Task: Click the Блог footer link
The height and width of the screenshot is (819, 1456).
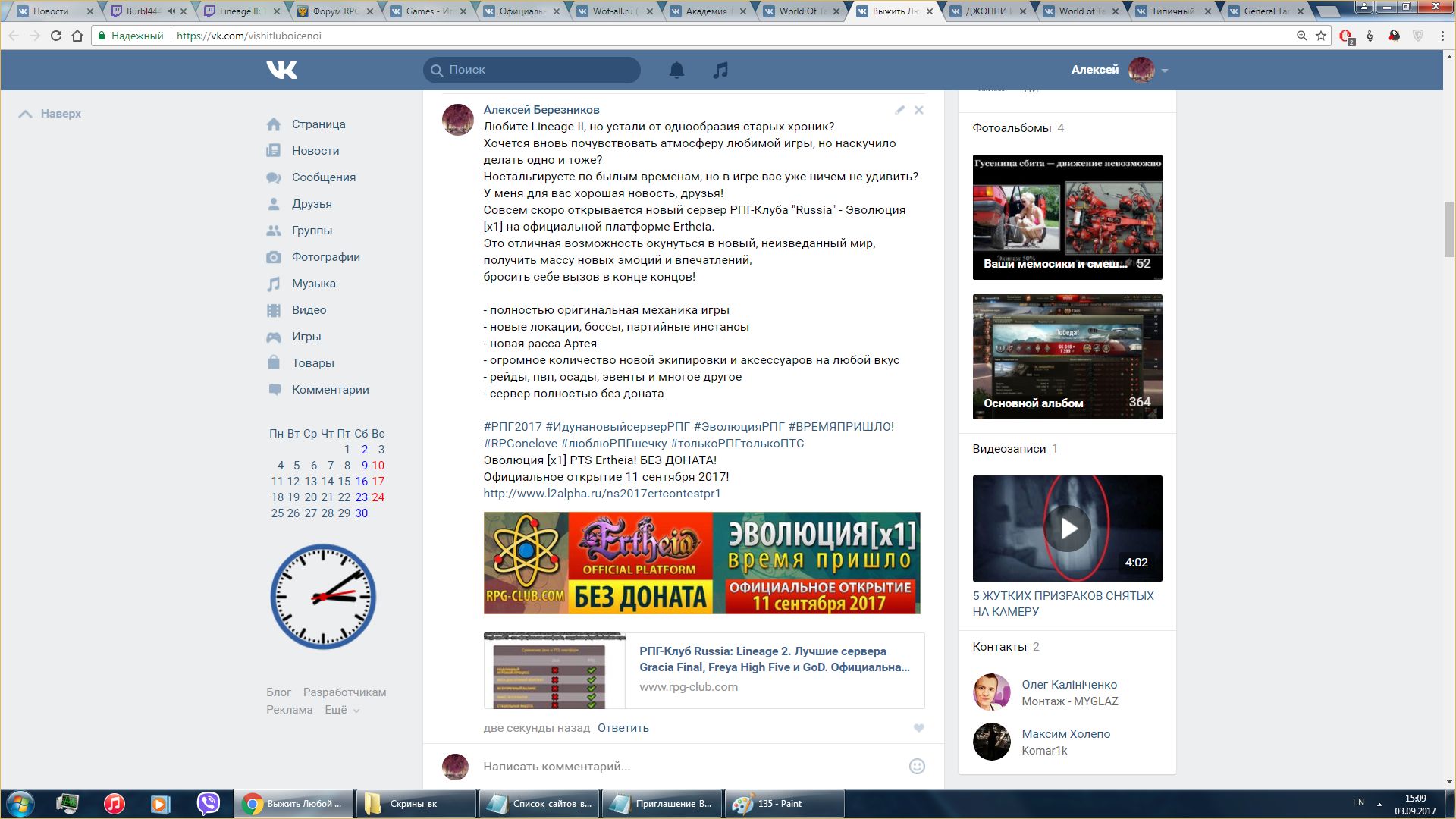Action: (x=278, y=692)
